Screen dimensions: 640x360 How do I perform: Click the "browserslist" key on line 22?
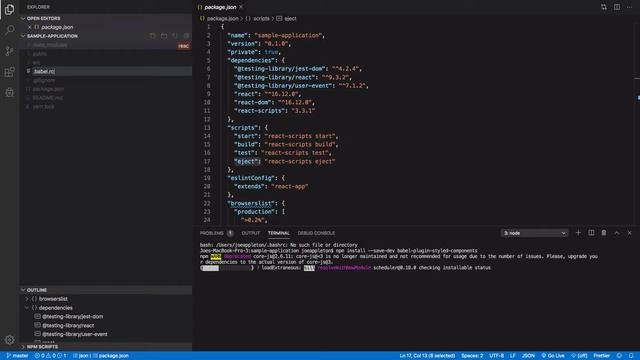coord(251,203)
